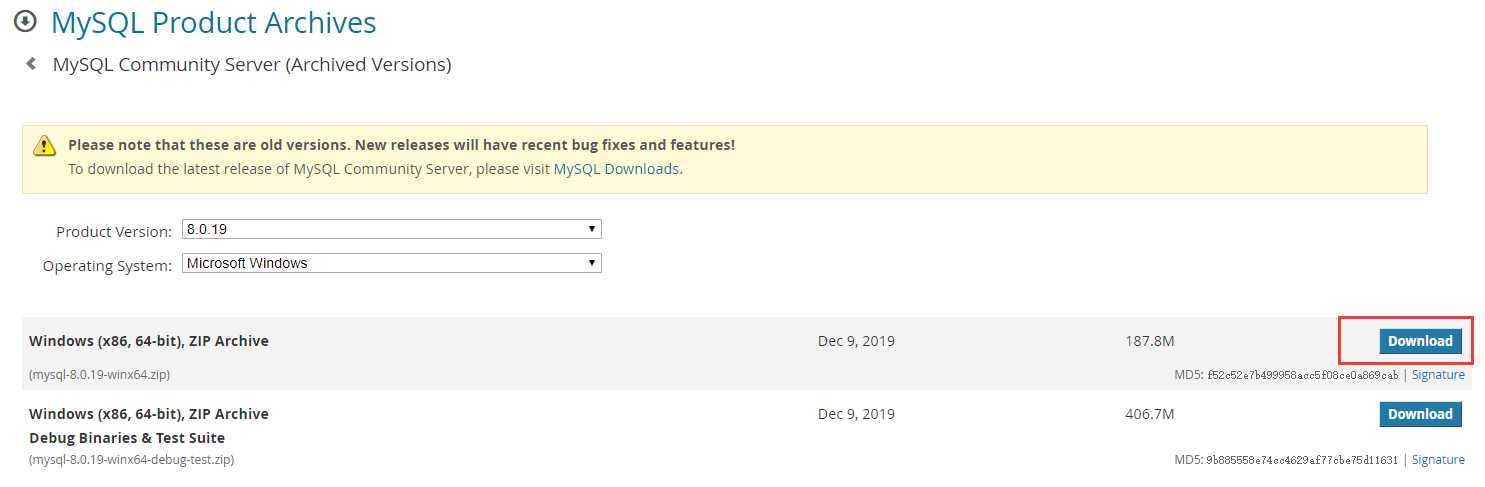
Task: Go to MySQL Community Server (Archived Versions)
Action: point(252,65)
